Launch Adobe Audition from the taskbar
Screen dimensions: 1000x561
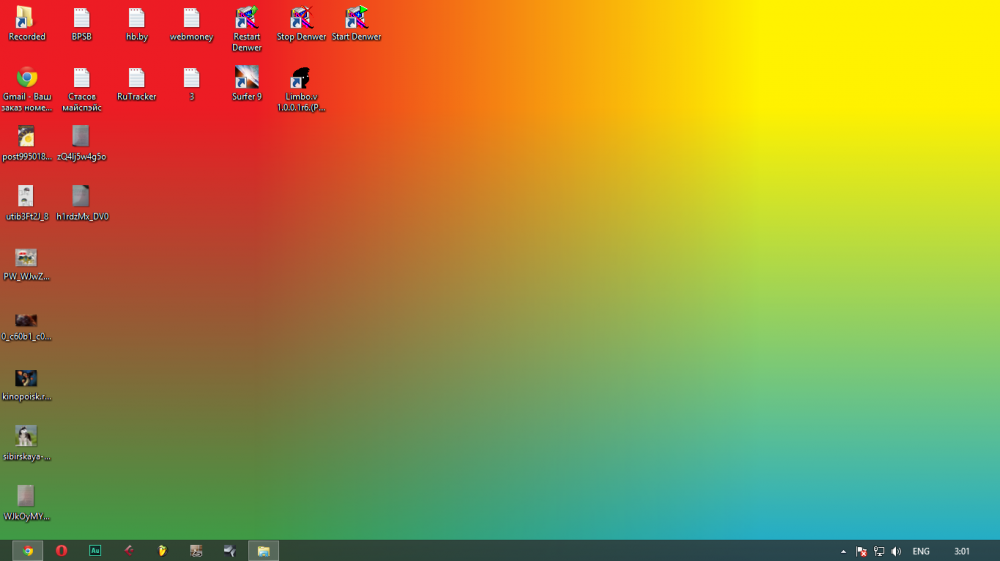(x=95, y=551)
